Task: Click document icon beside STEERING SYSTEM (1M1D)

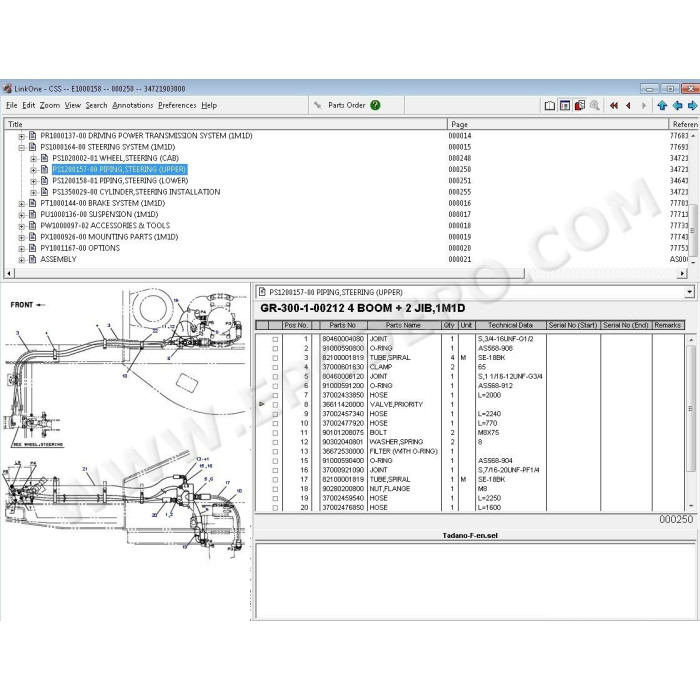Action: (x=32, y=146)
